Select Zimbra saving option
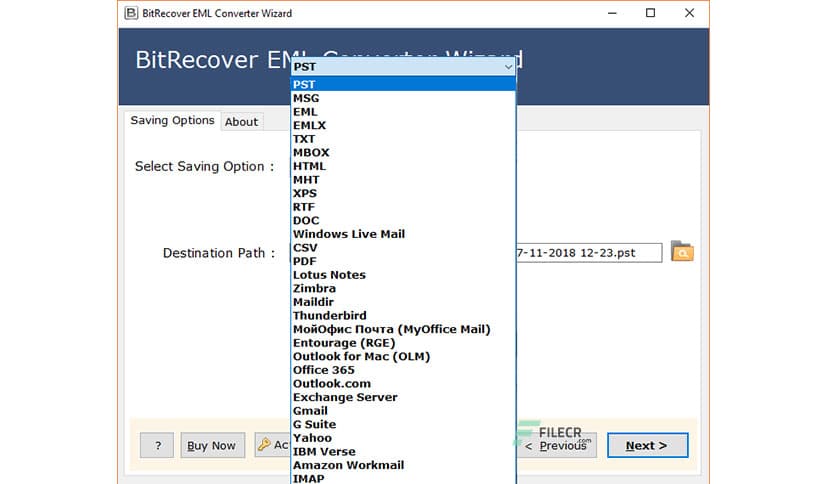836x484 pixels. 404,288
